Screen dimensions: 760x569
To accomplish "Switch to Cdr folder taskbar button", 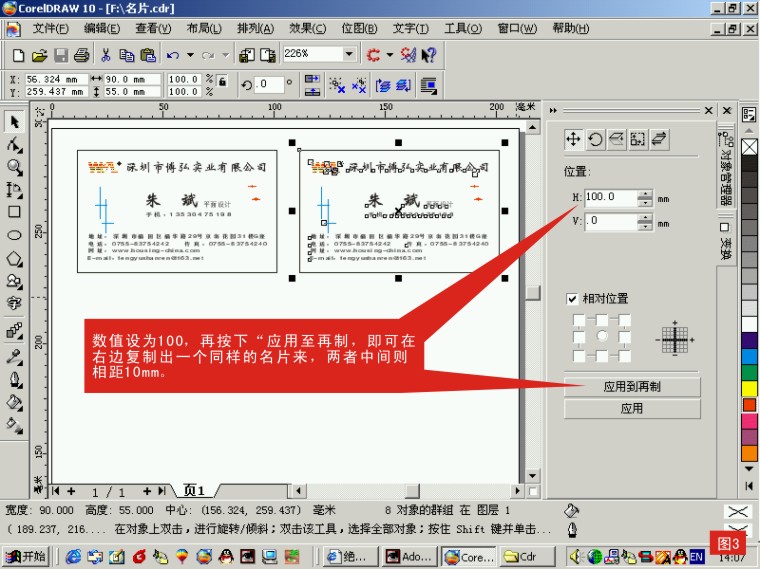I will tap(527, 557).
